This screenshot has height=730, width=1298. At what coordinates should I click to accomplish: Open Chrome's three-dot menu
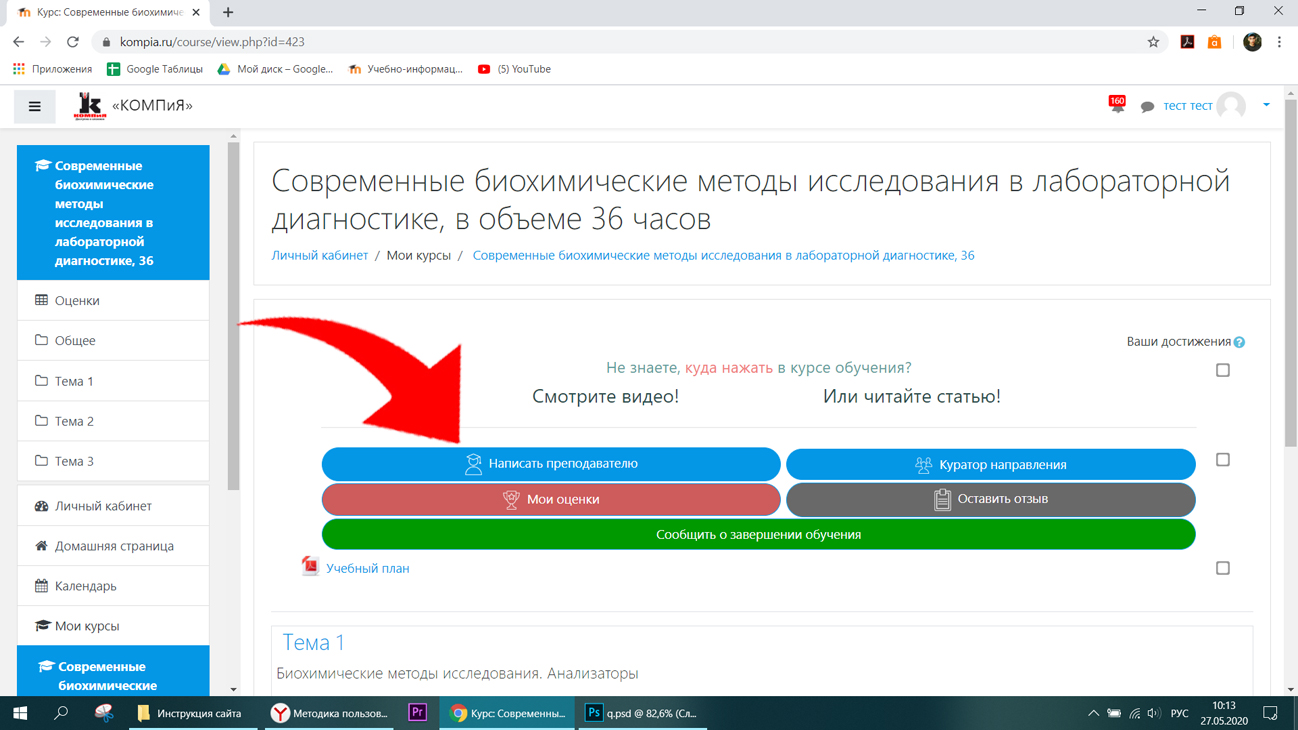(1279, 42)
